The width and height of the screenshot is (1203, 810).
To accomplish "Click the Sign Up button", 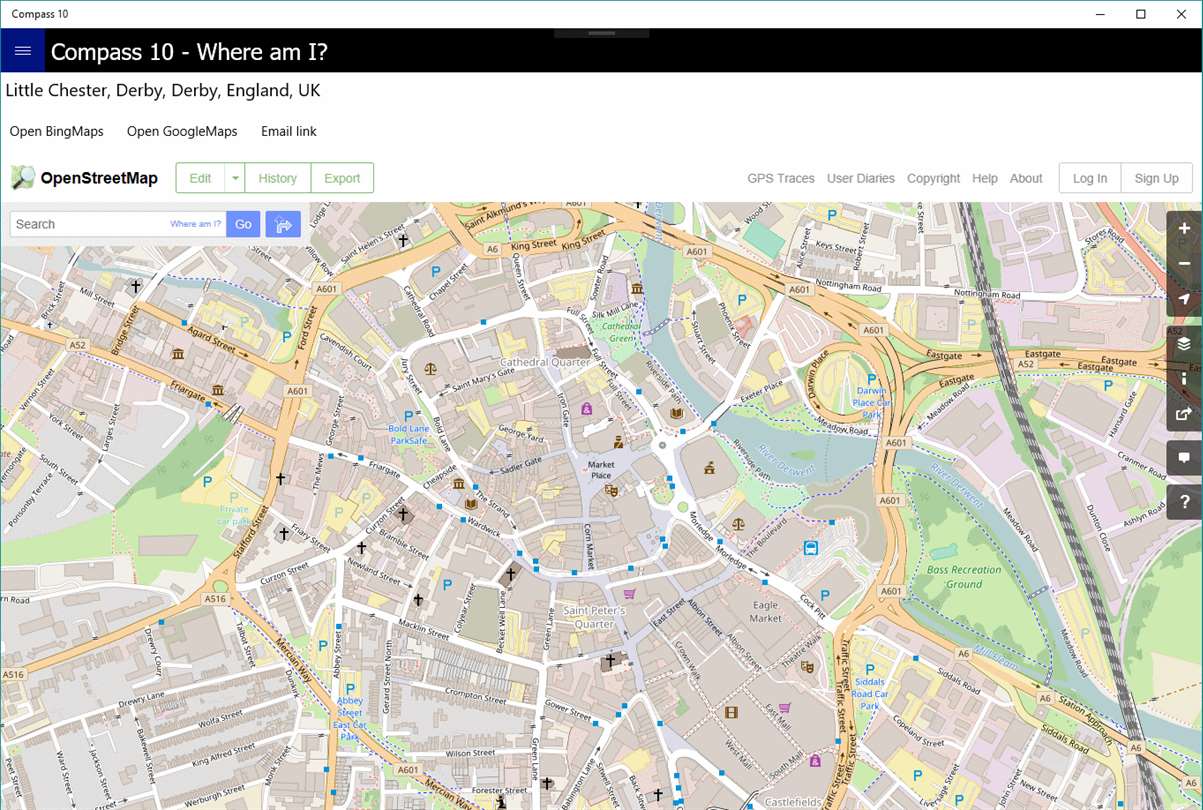I will click(1157, 178).
